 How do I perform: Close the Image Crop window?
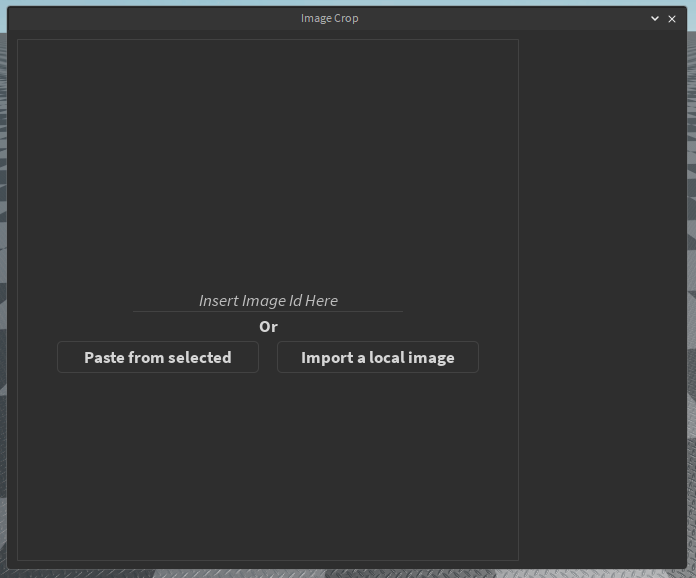[x=672, y=19]
